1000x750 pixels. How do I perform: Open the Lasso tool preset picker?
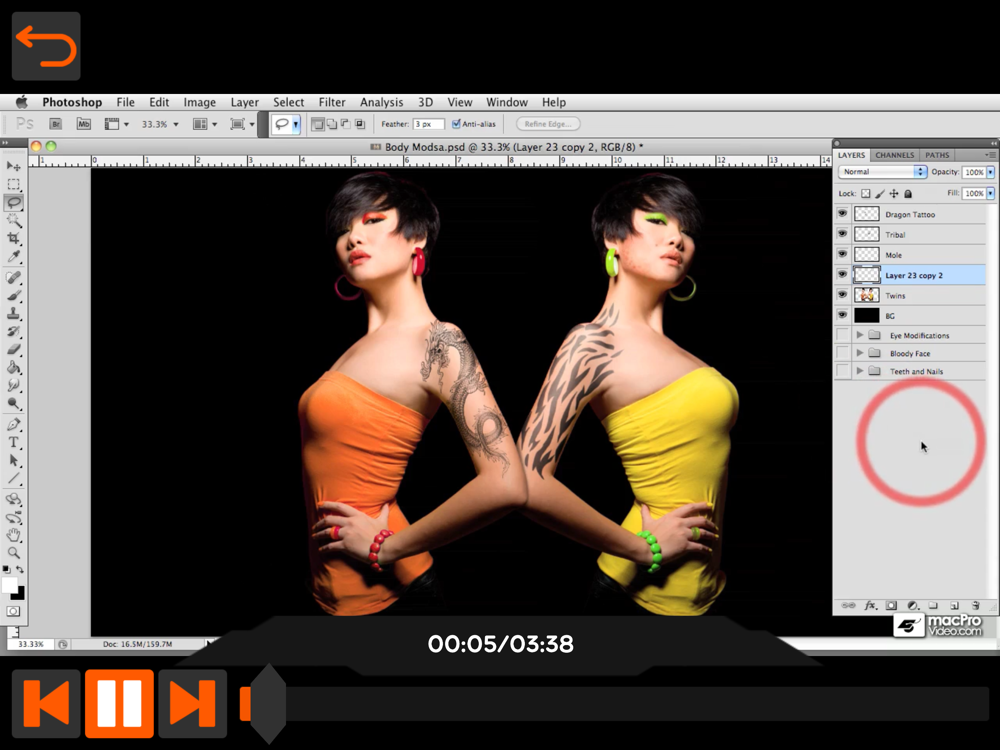(296, 124)
